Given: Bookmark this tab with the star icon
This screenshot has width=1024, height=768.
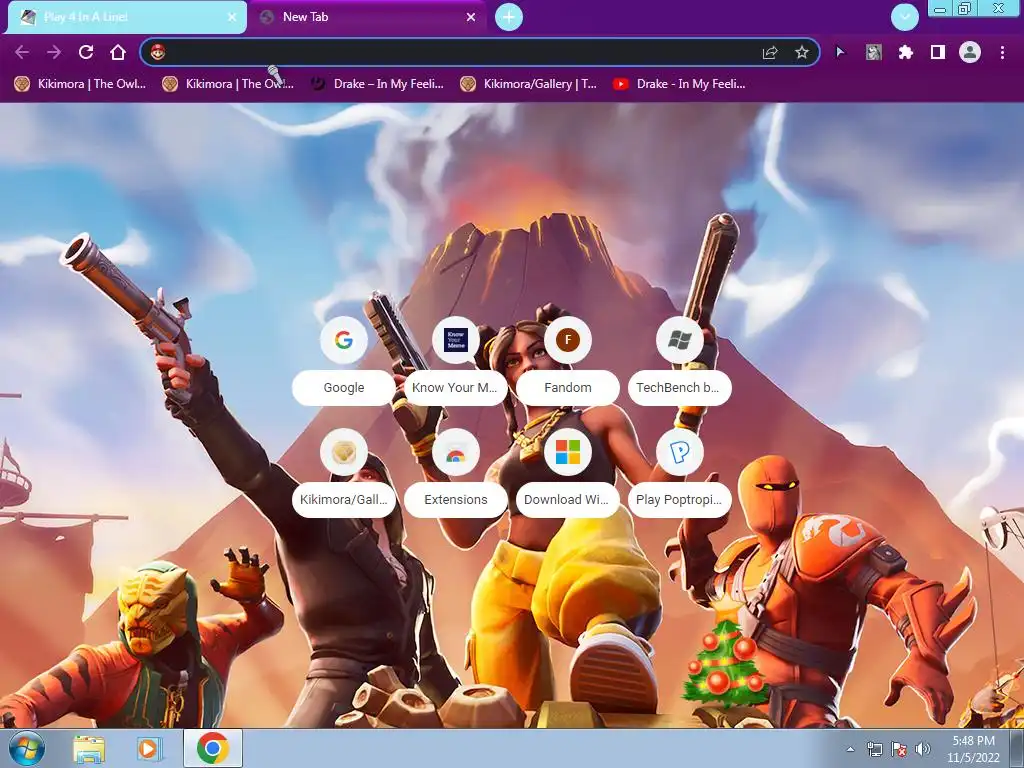Looking at the screenshot, I should pos(802,52).
